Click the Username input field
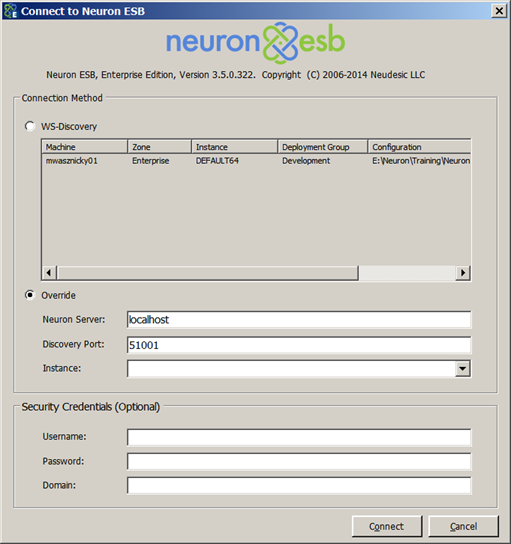This screenshot has width=511, height=544. point(299,437)
